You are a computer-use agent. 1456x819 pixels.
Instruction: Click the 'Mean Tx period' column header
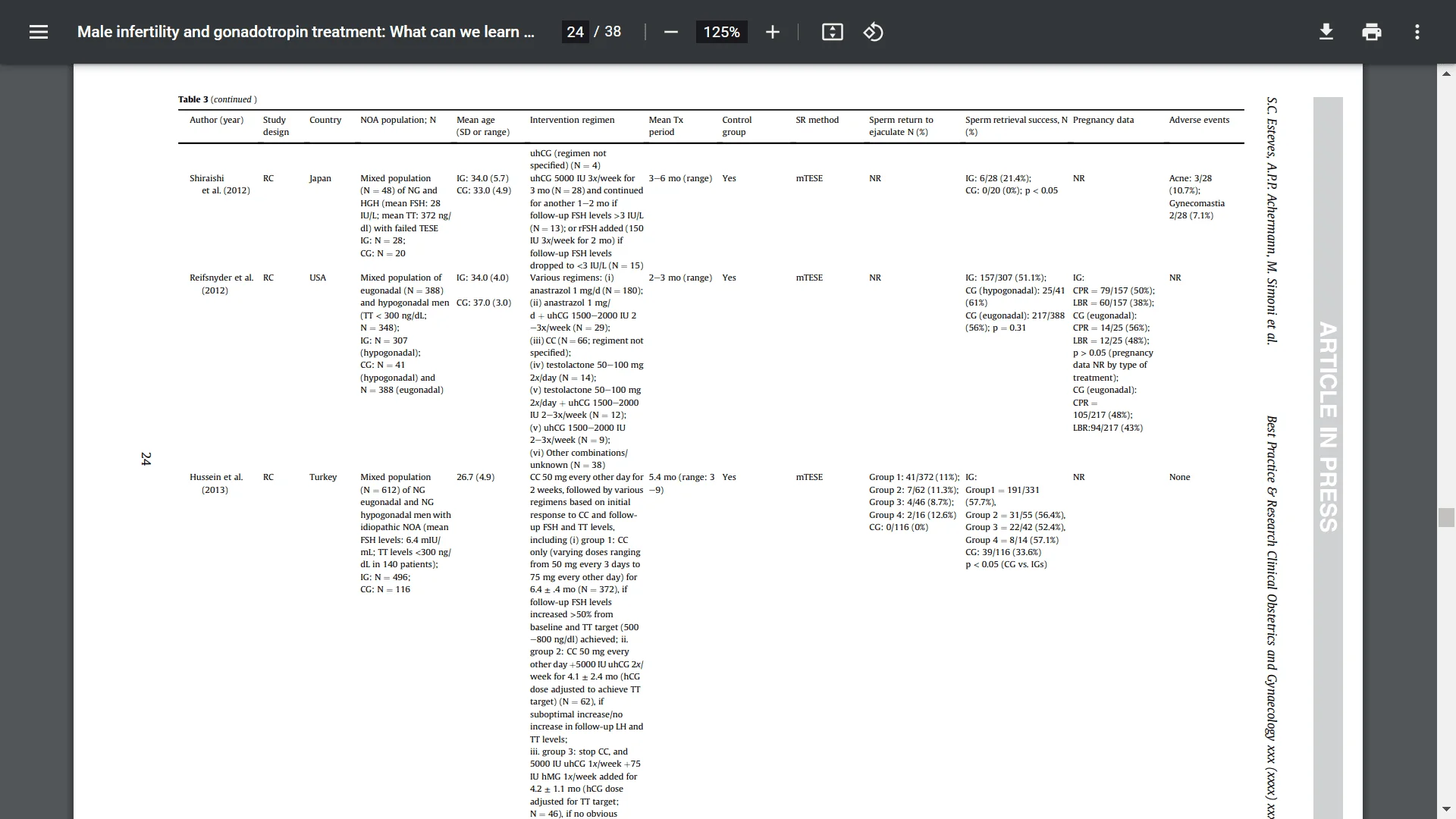click(x=666, y=126)
